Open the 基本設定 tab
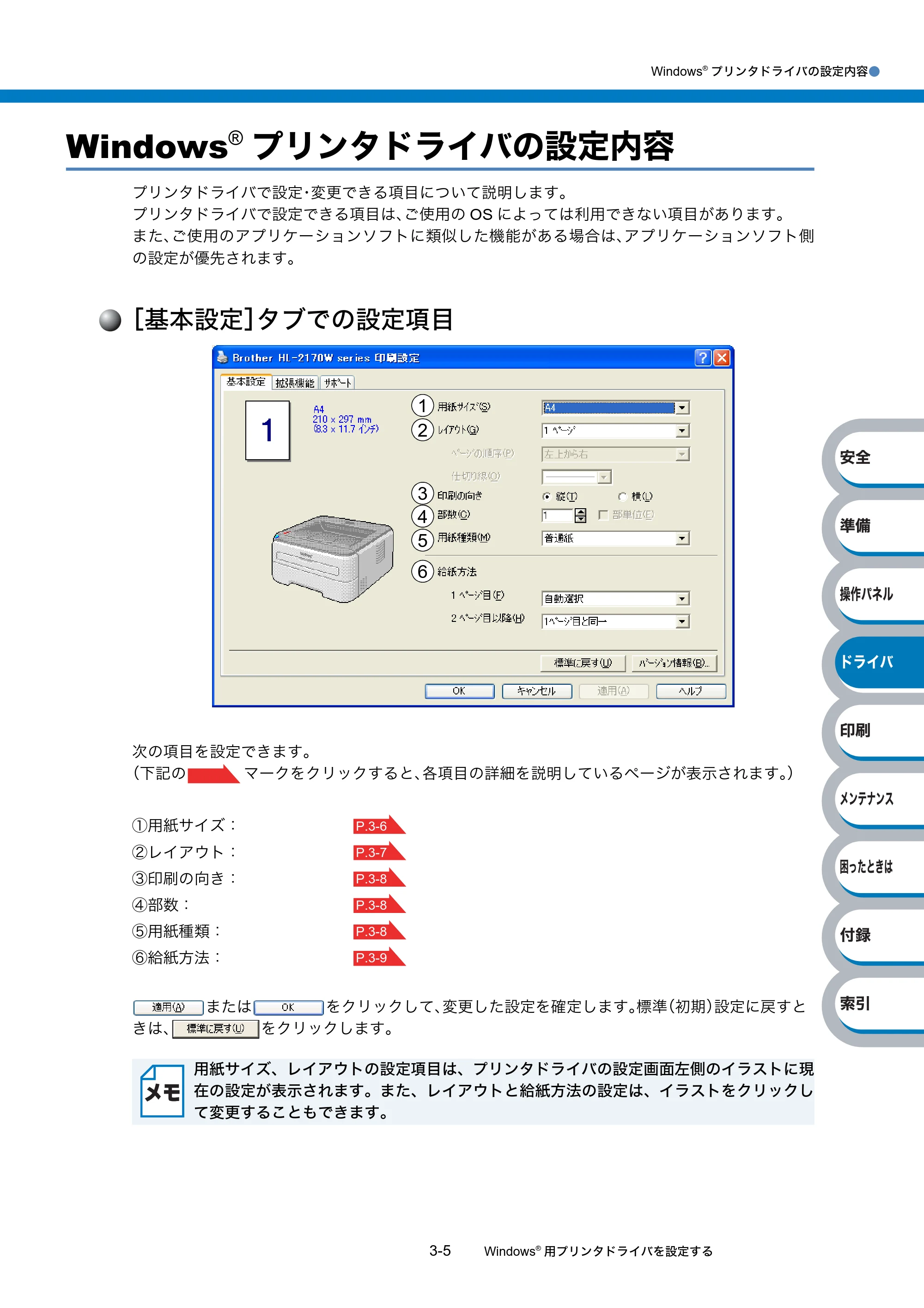Image resolution: width=924 pixels, height=1308 pixels. click(x=246, y=382)
